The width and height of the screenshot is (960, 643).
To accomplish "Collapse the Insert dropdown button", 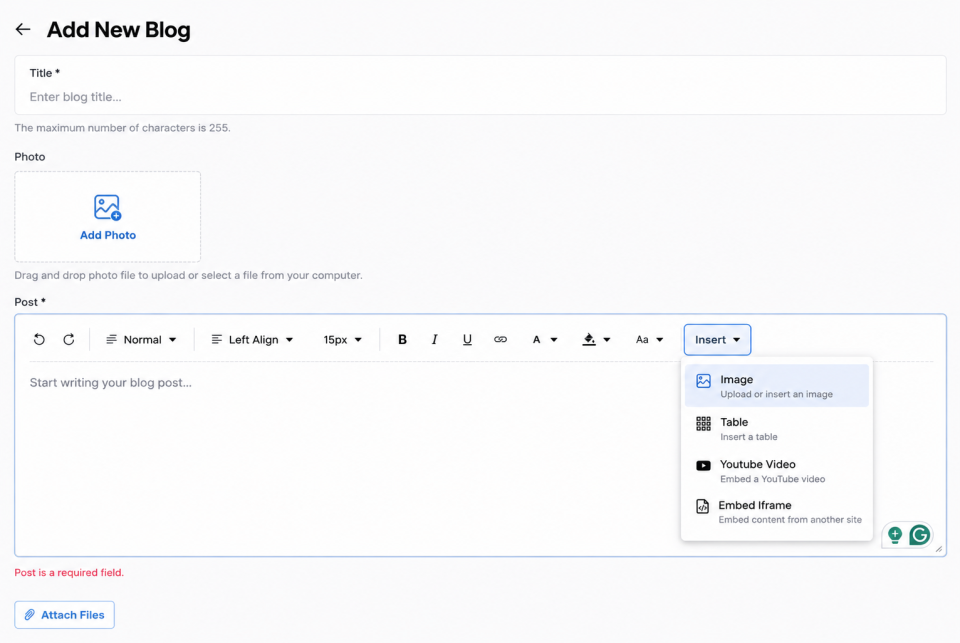I will tap(718, 339).
